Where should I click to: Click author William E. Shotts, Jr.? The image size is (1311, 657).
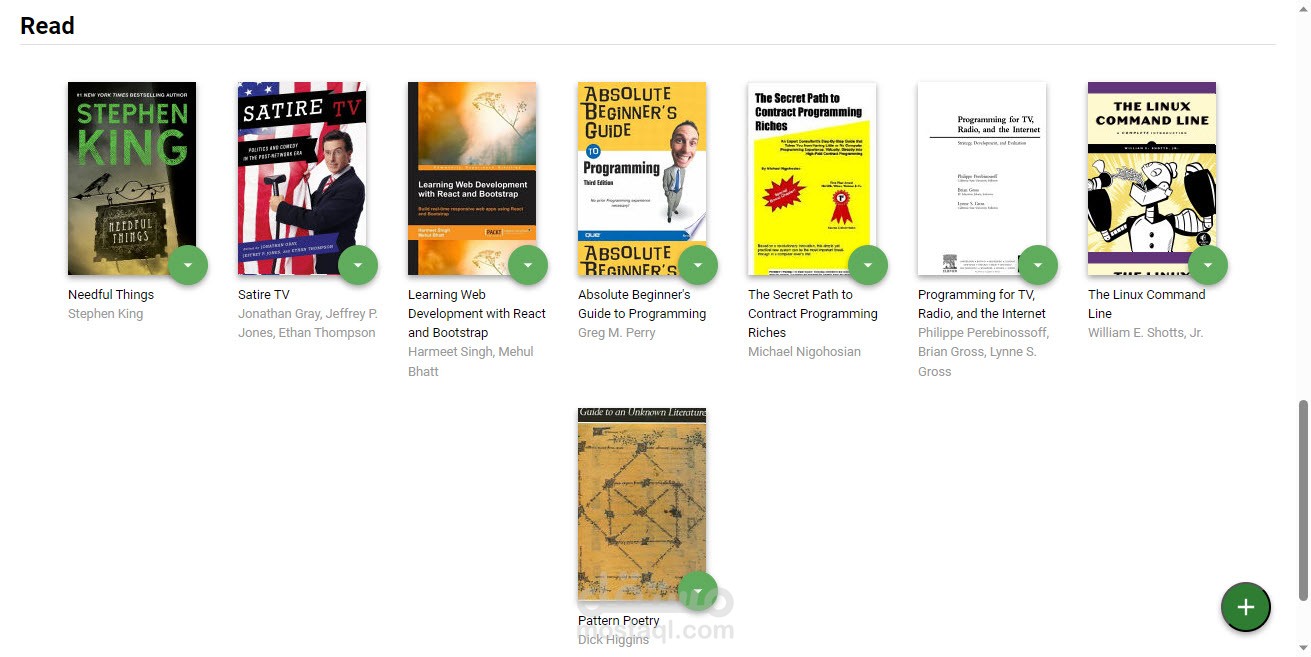[x=1146, y=333]
